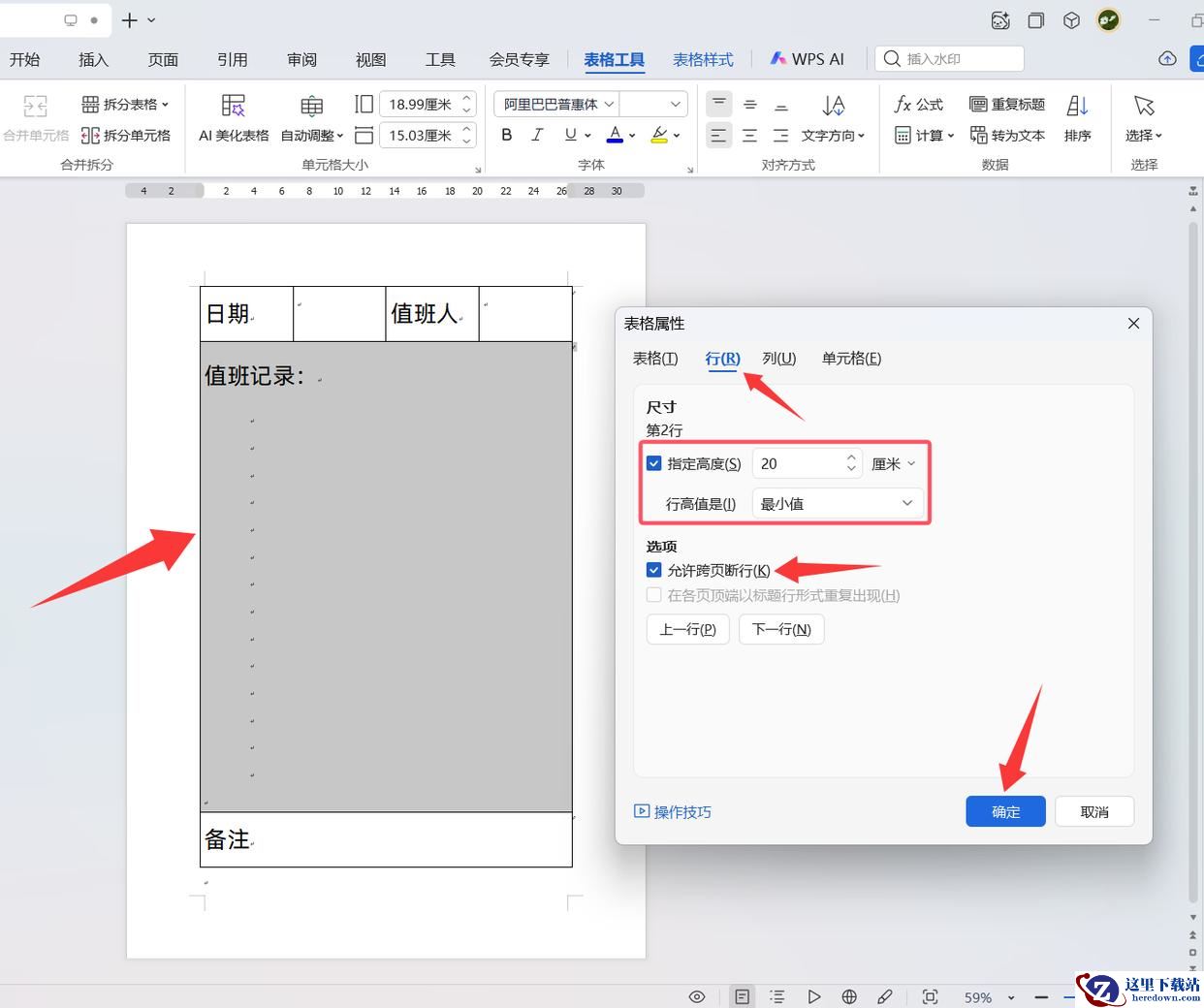Screen dimensions: 1204x1008
Task: Open the 行高值是 dropdown
Action: pos(837,504)
